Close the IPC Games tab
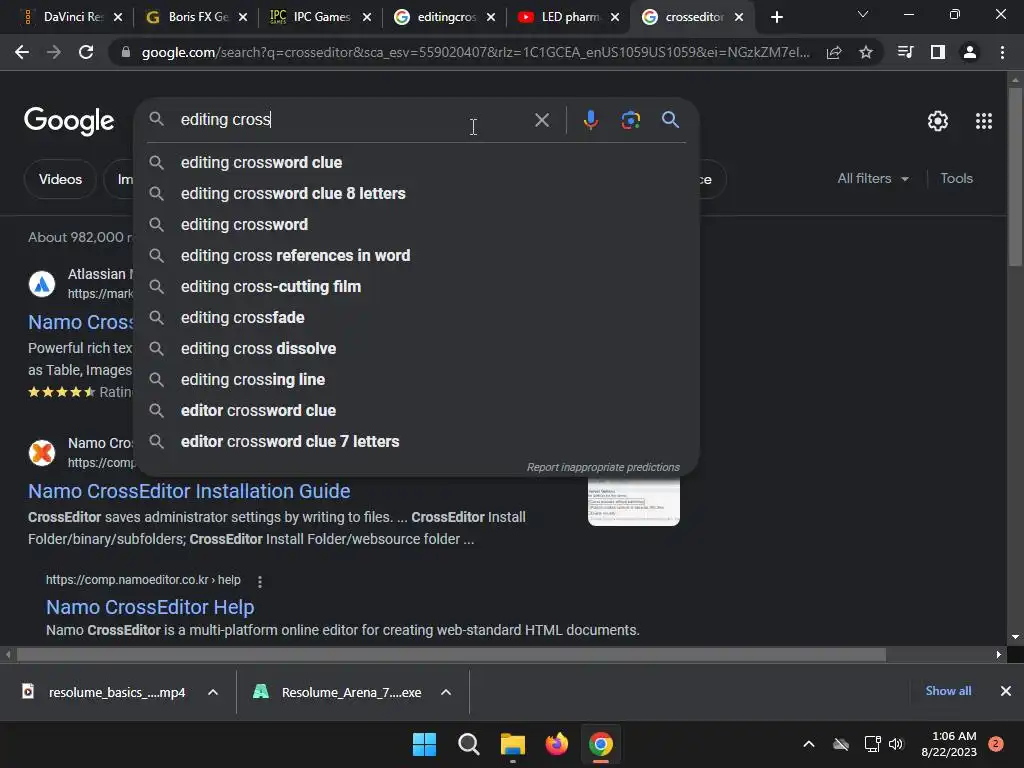This screenshot has height=768, width=1024. pyautogui.click(x=367, y=17)
